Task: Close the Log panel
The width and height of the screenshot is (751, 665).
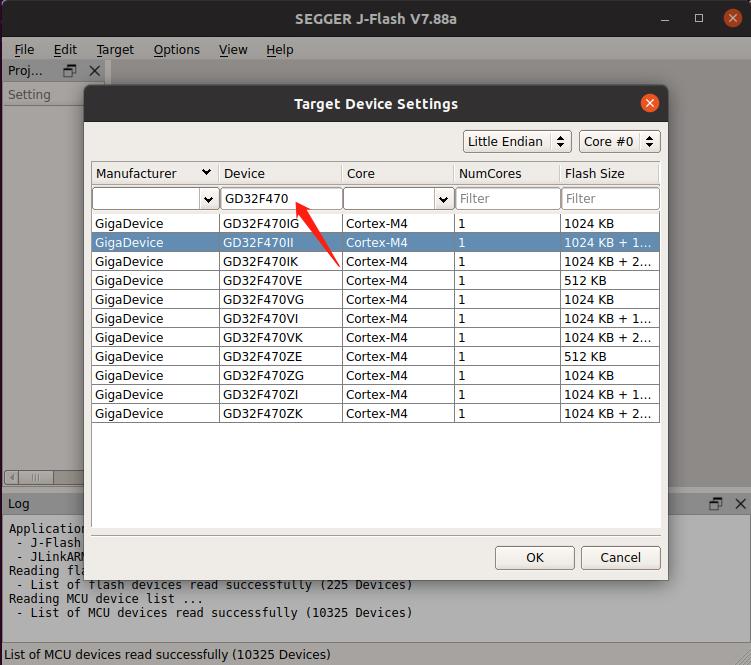Action: point(740,504)
